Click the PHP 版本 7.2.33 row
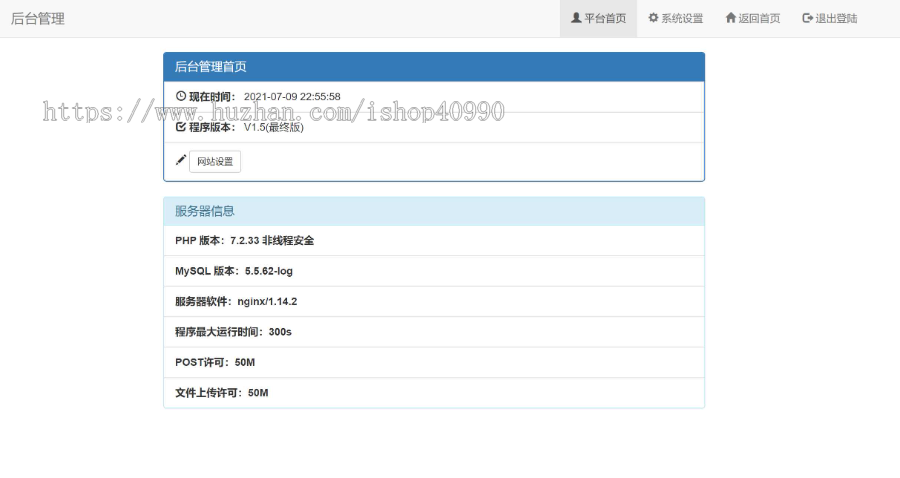This screenshot has width=900, height=478. (x=434, y=240)
